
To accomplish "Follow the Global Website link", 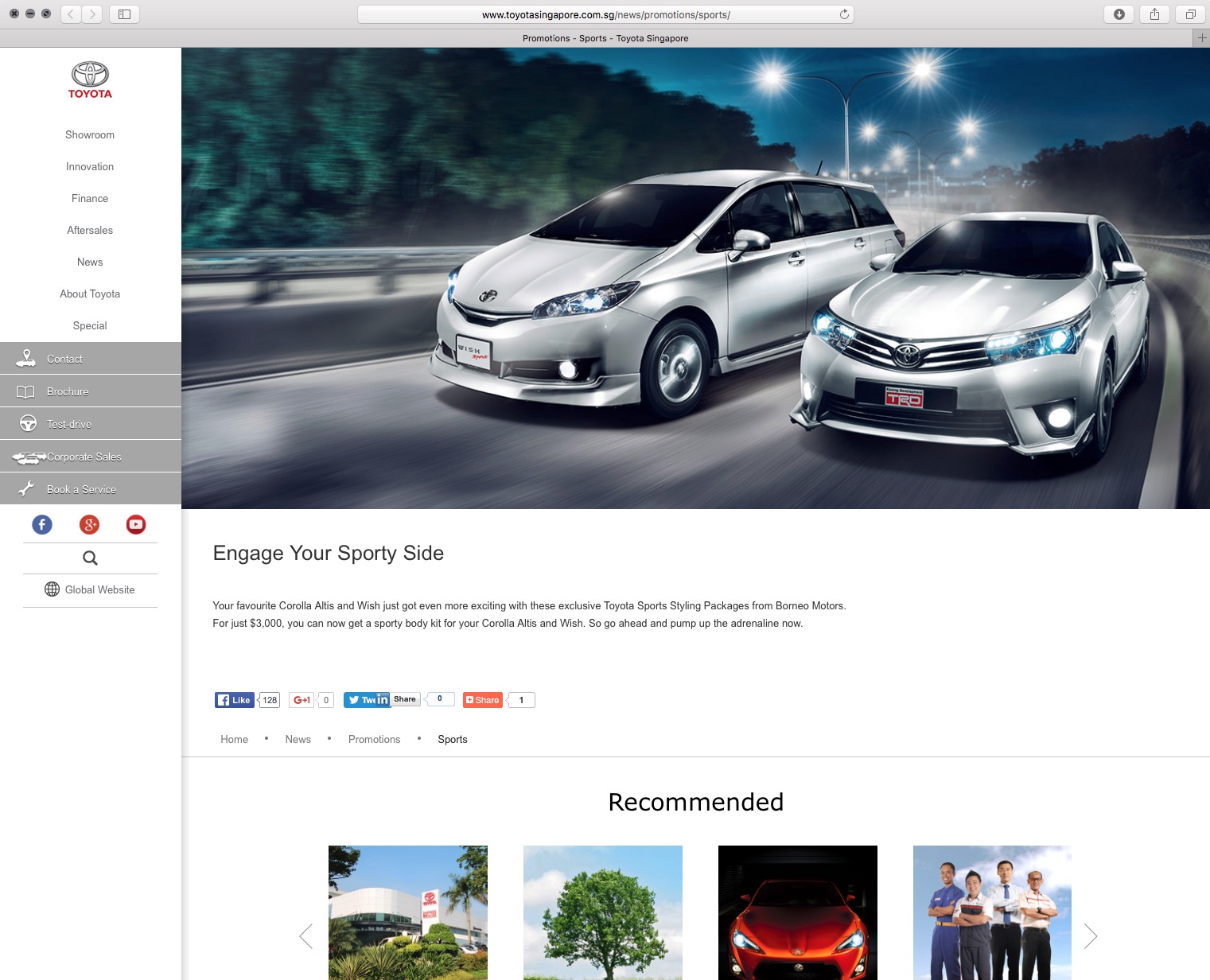I will [x=100, y=589].
